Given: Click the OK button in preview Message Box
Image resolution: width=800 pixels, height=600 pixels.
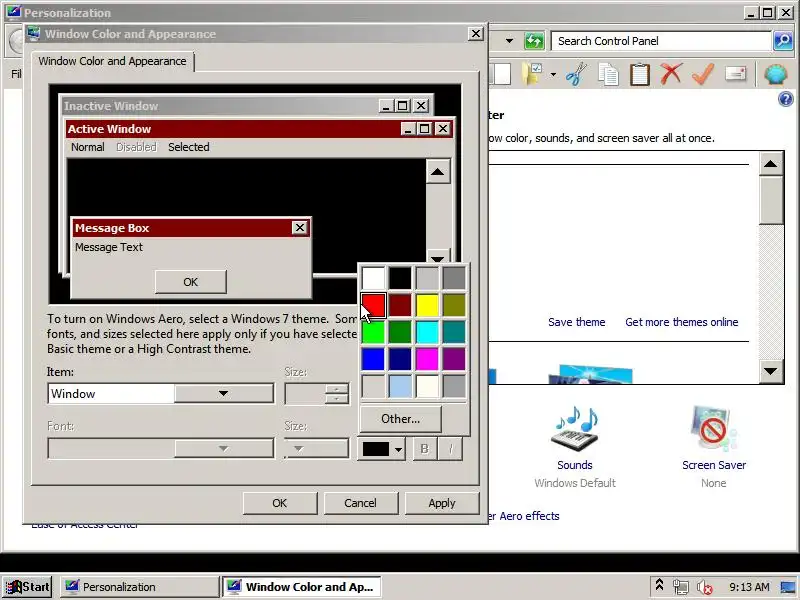Looking at the screenshot, I should coord(191,282).
